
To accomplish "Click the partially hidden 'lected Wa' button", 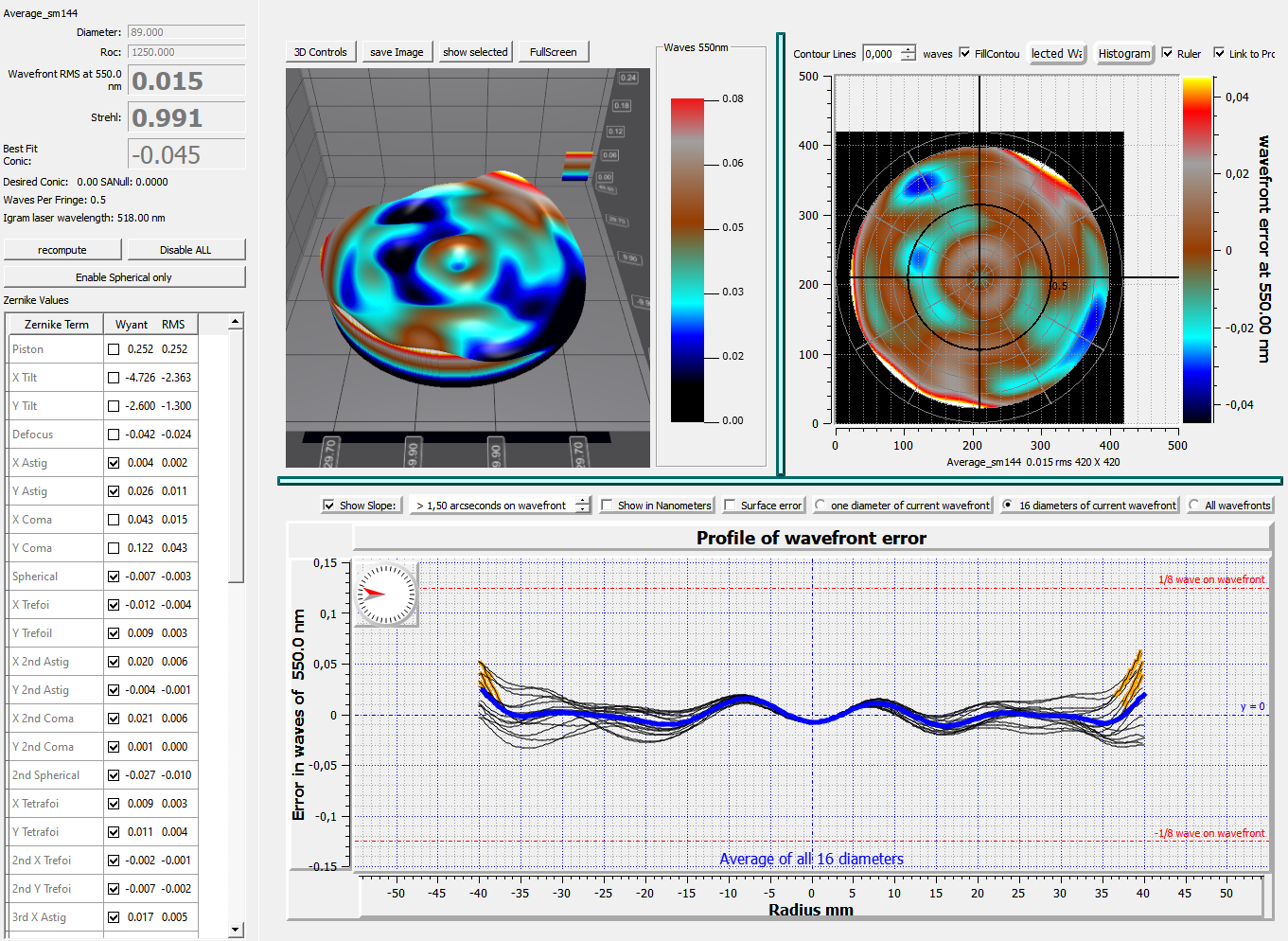I will pyautogui.click(x=1057, y=54).
